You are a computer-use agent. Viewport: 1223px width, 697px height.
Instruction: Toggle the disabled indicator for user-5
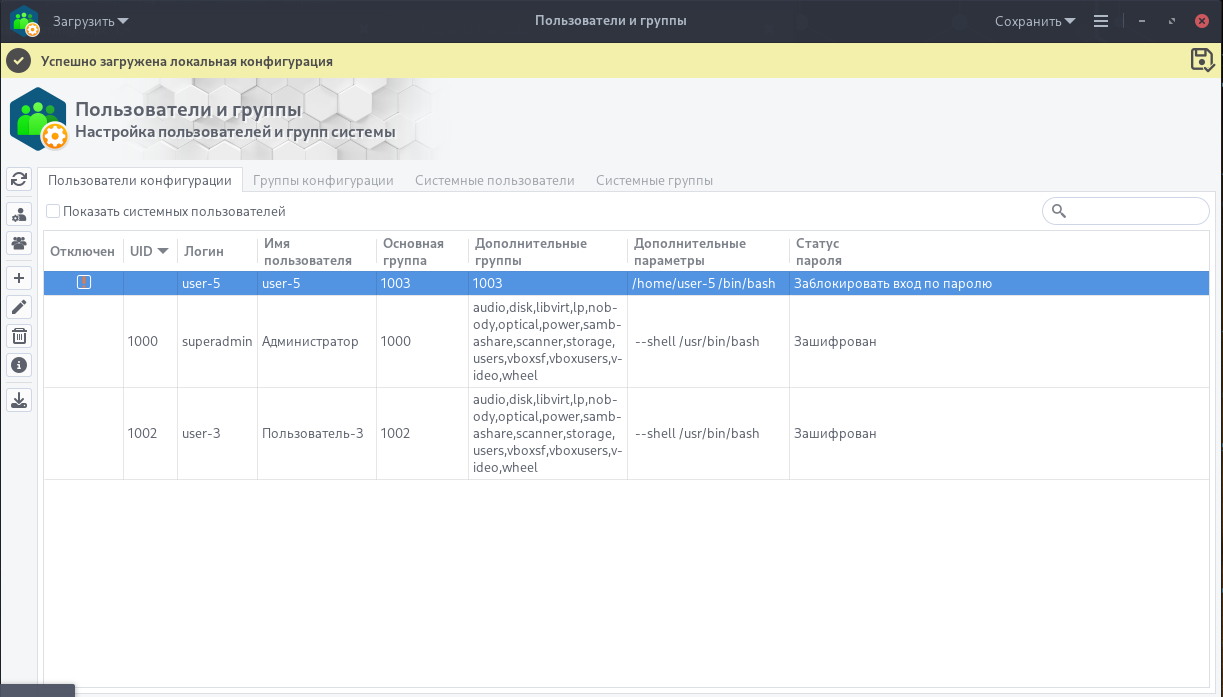(84, 283)
